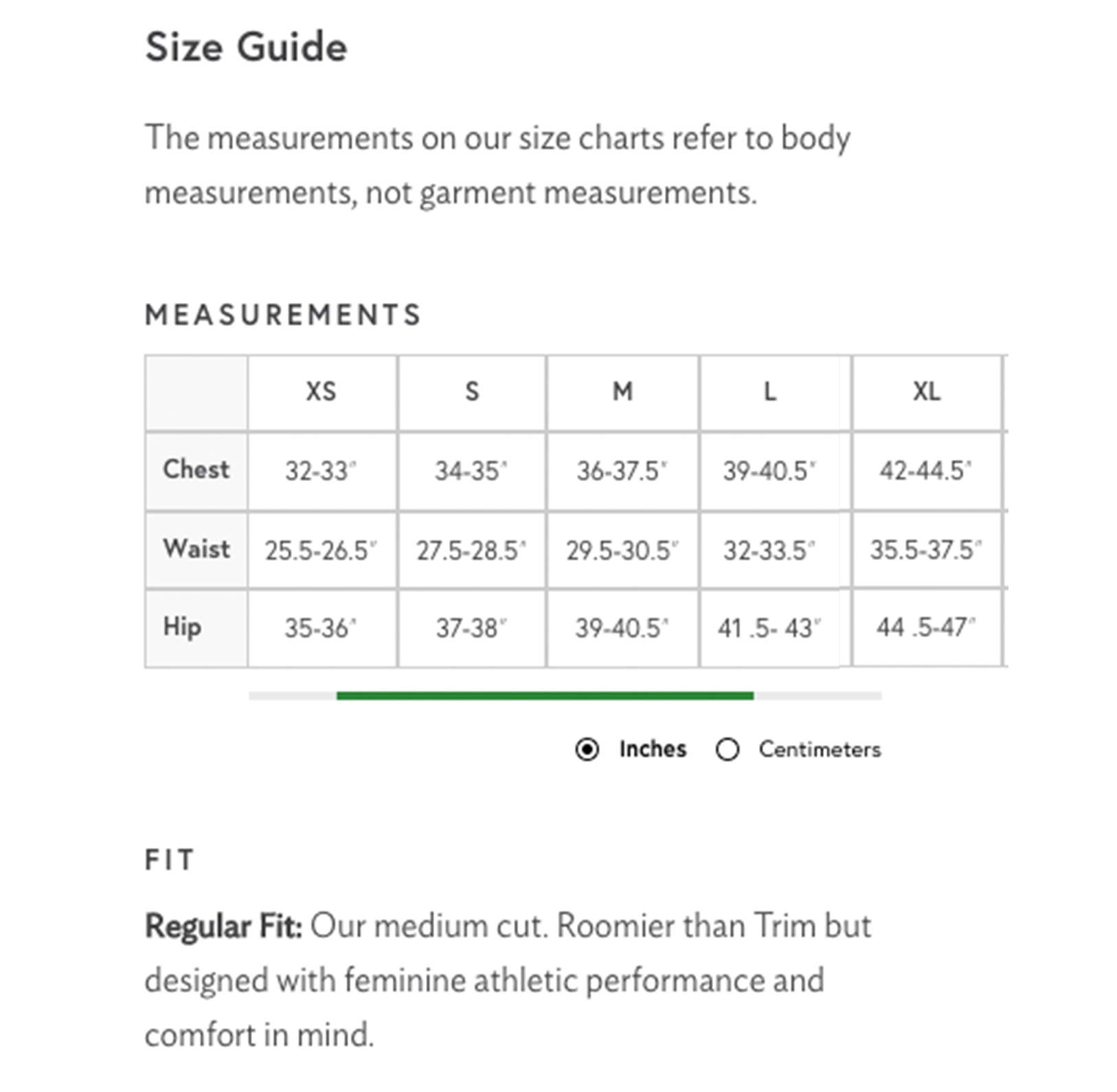Choose the L size column header
Viewport: 1117px width, 1092px height.
(770, 392)
